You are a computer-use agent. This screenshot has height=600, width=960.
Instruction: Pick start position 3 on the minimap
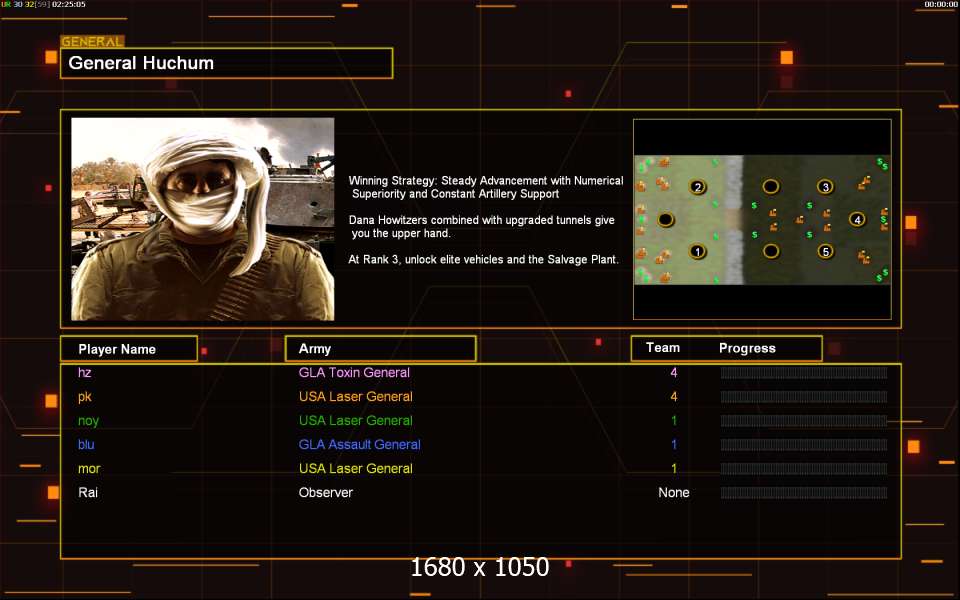coord(825,187)
